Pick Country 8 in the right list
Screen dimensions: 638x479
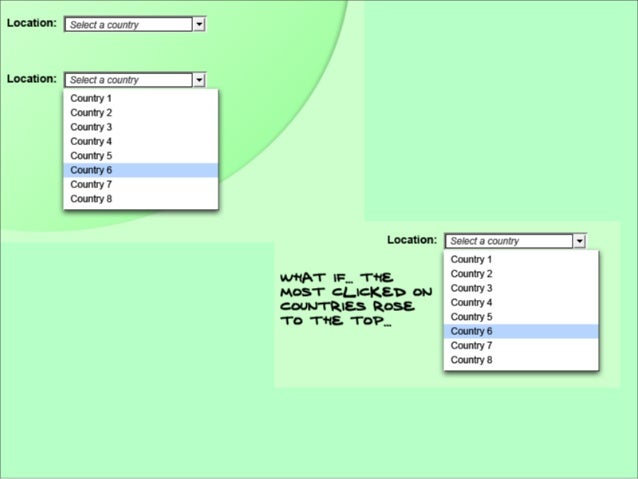pyautogui.click(x=521, y=360)
